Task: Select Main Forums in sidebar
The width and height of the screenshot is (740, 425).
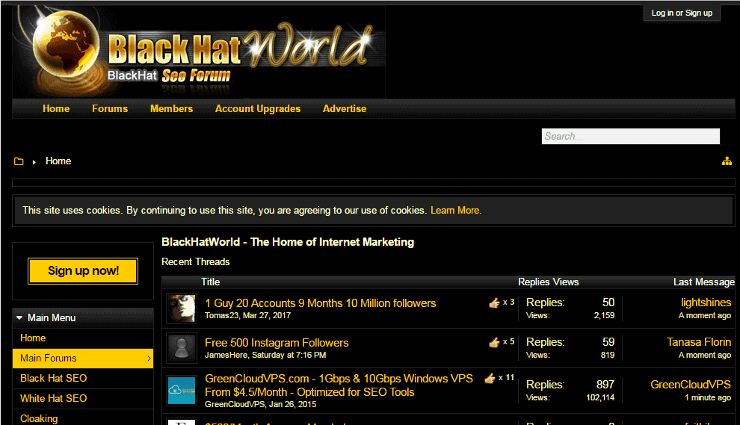Action: pyautogui.click(x=83, y=358)
